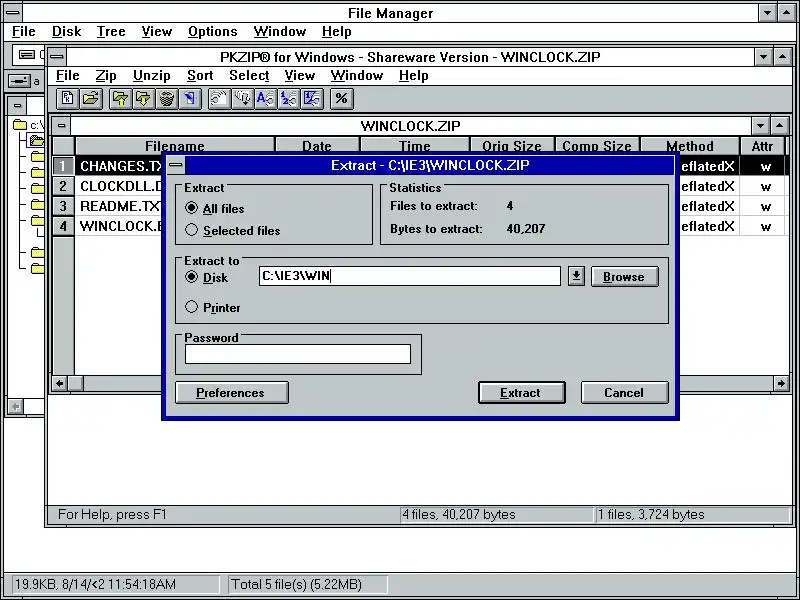Screen dimensions: 800x600
Task: Click the ZIP list scroll left arrow
Action: click(x=60, y=383)
